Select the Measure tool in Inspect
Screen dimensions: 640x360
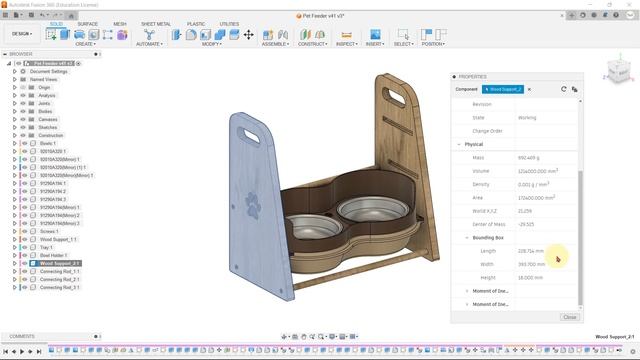[x=346, y=35]
